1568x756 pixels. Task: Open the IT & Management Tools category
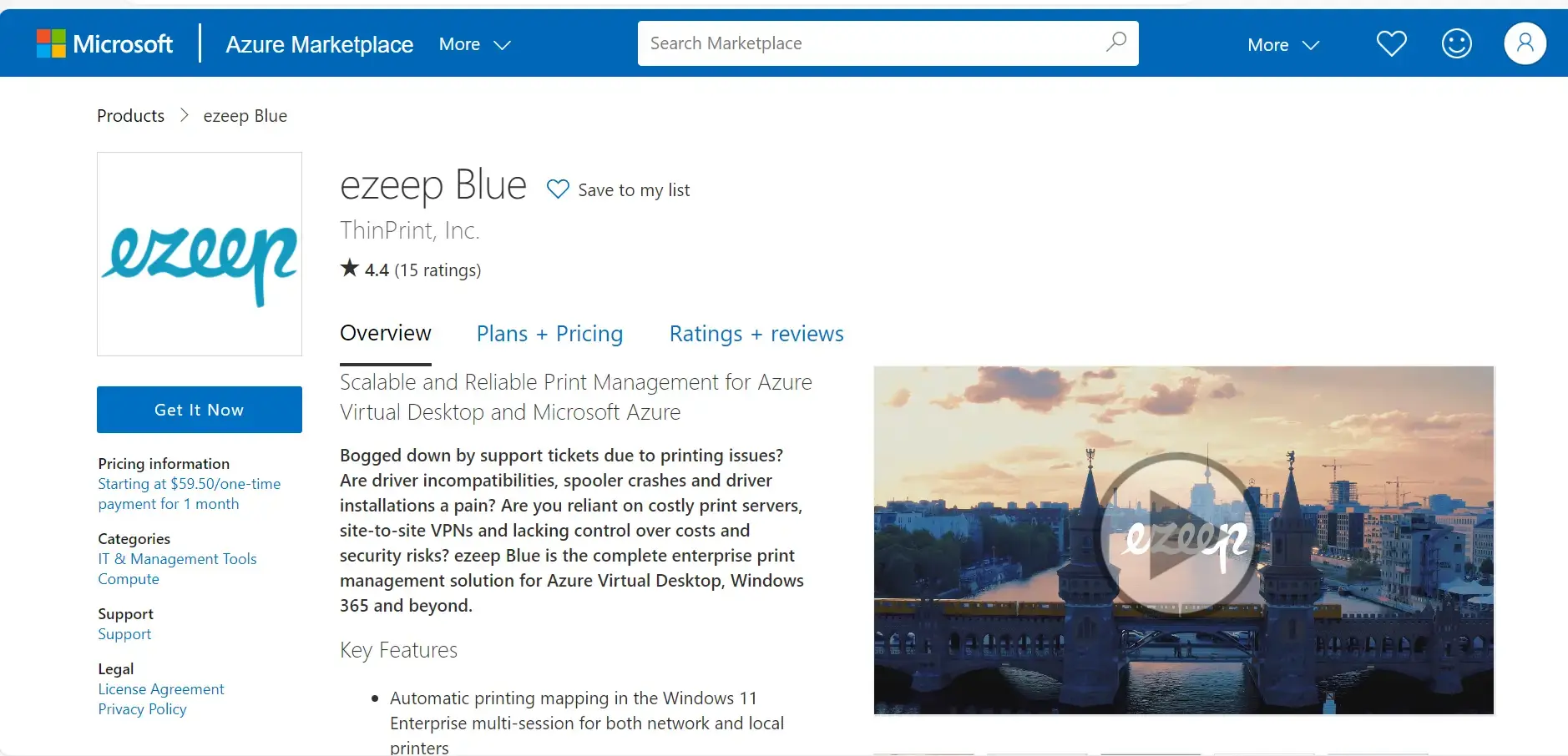(176, 558)
